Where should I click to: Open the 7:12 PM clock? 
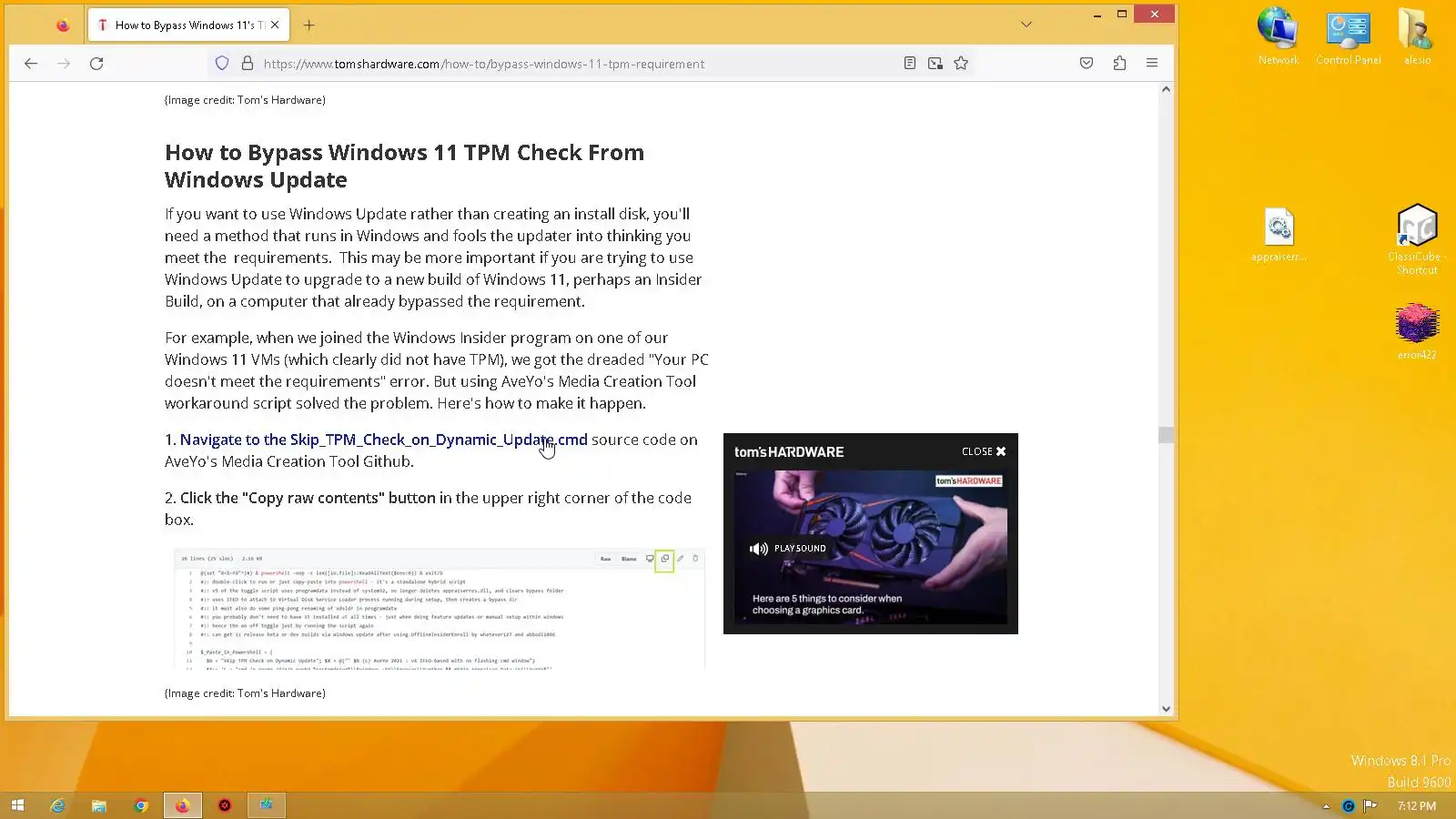(1417, 806)
